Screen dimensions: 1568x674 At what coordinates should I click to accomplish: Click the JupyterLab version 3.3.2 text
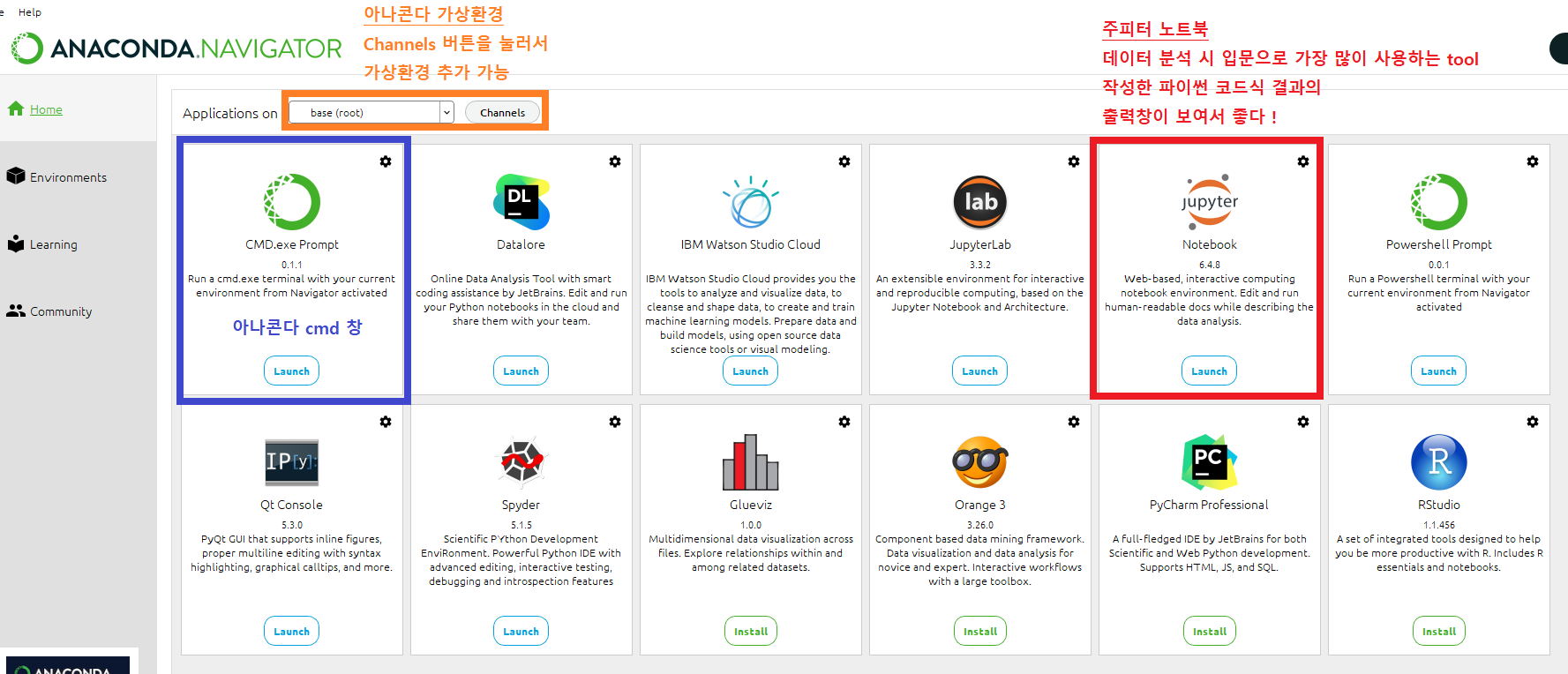pos(980,265)
